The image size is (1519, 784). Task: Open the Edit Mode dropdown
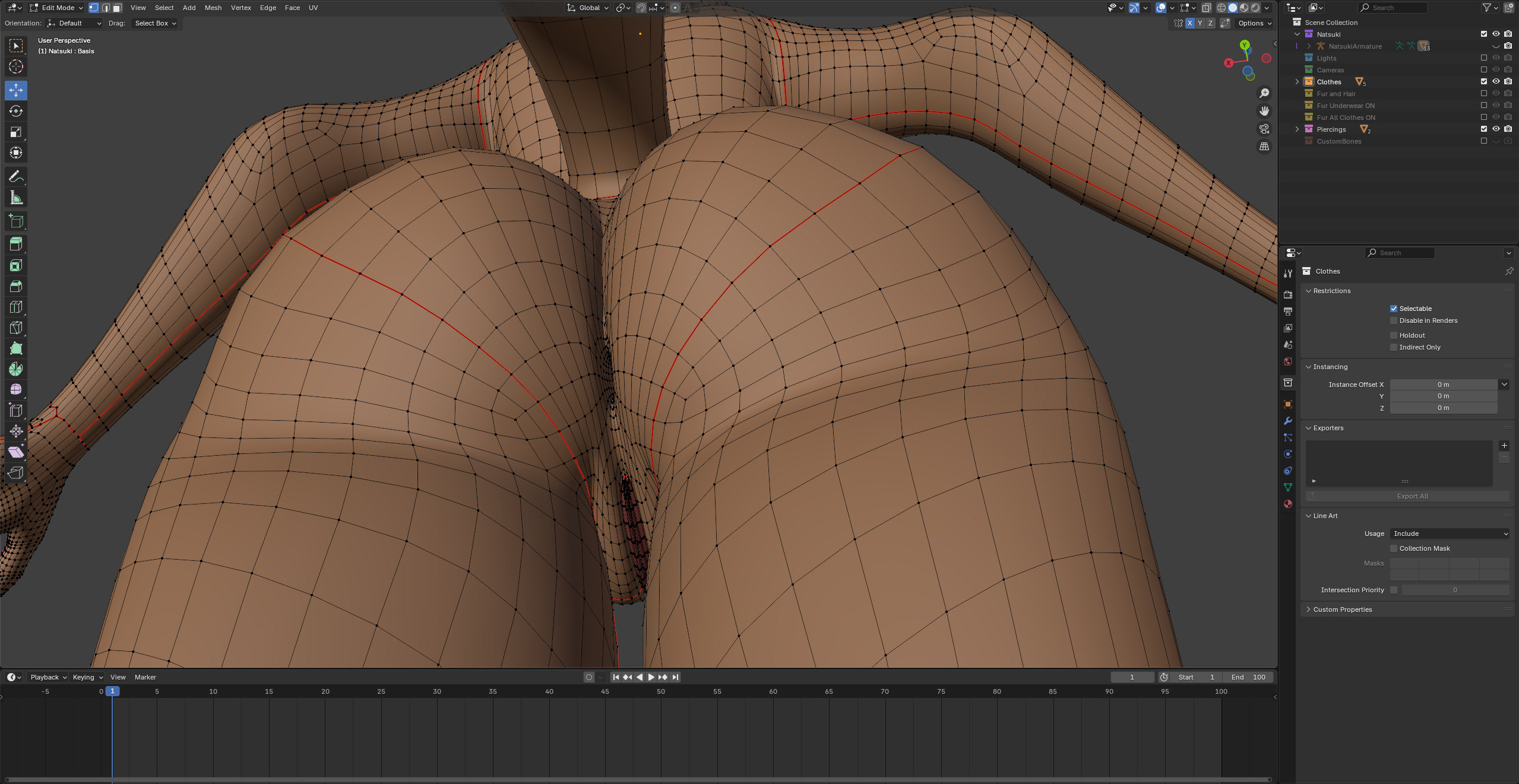pyautogui.click(x=57, y=8)
